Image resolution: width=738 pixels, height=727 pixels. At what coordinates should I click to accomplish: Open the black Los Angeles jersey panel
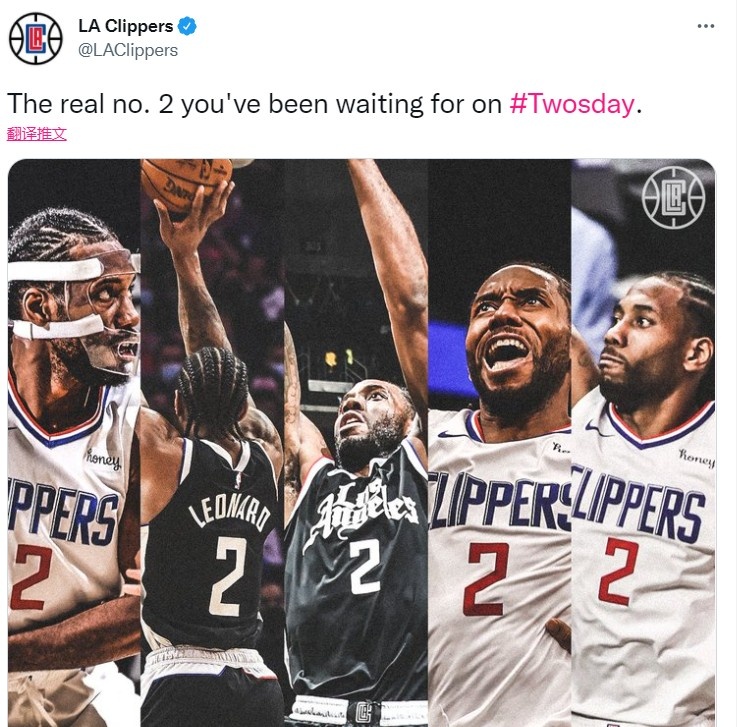click(356, 442)
